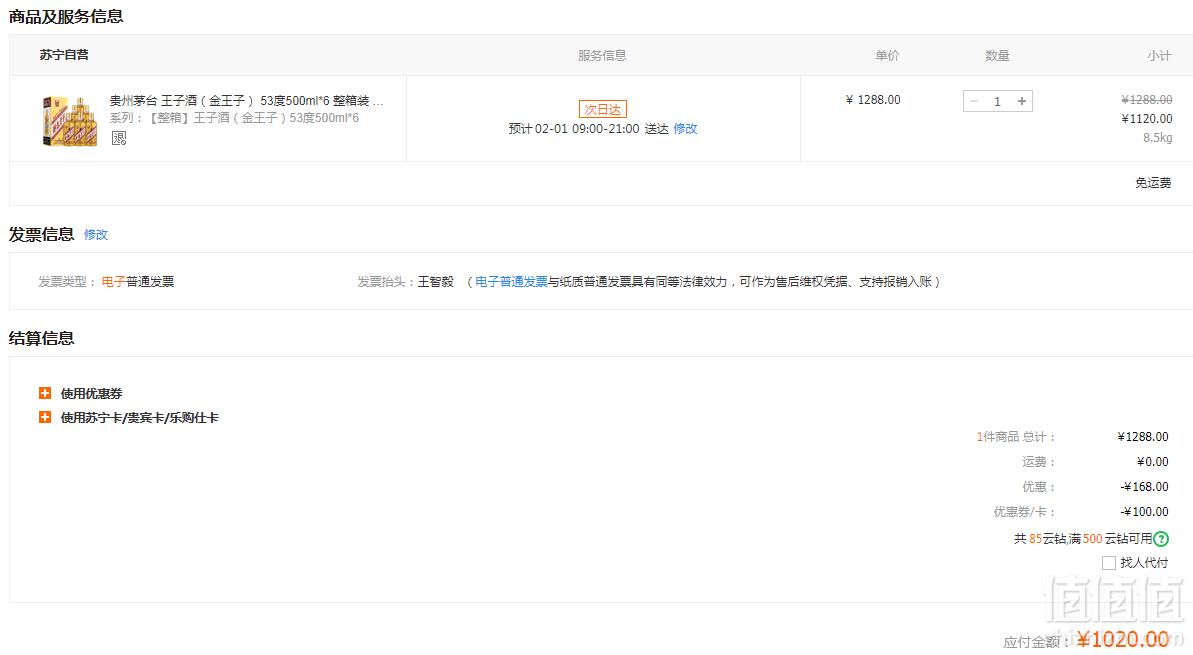
Task: Click the 共85云钻,满500云钻可用 text
Action: point(1083,539)
